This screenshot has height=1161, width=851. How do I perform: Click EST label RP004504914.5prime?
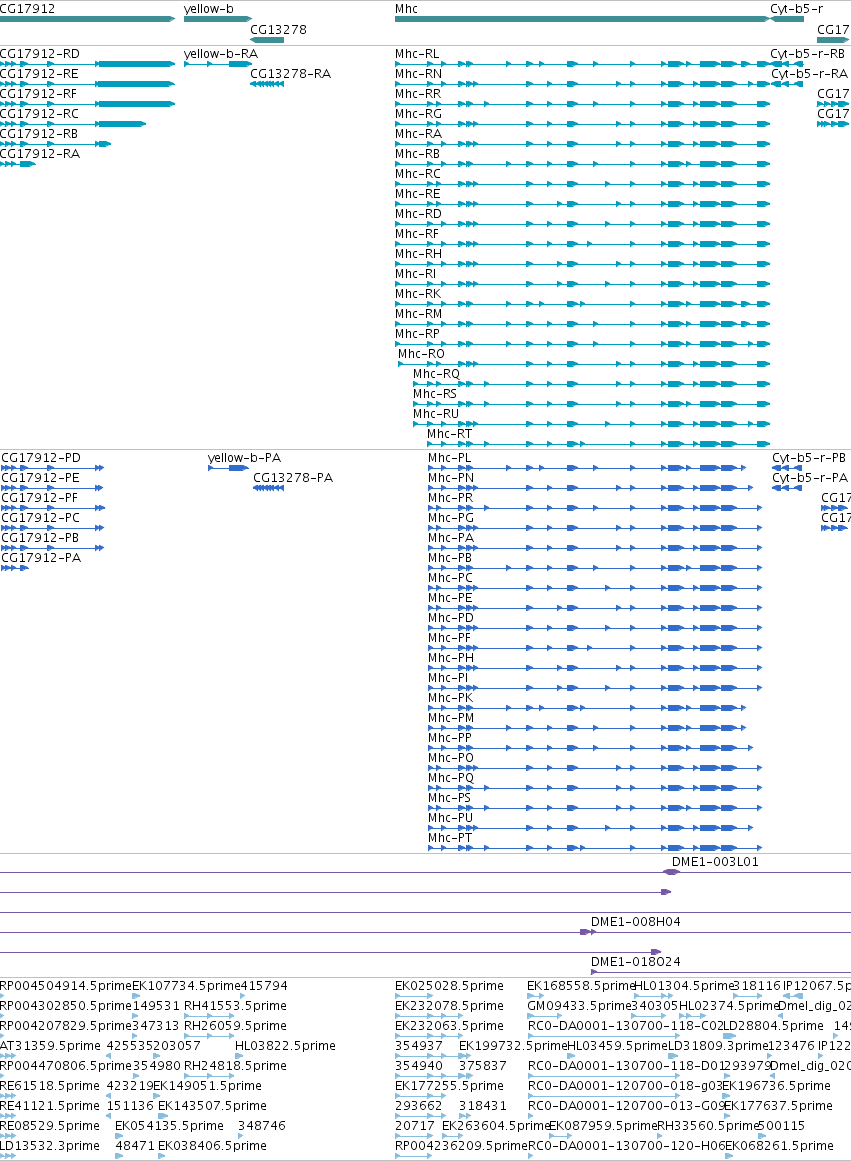pyautogui.click(x=66, y=986)
